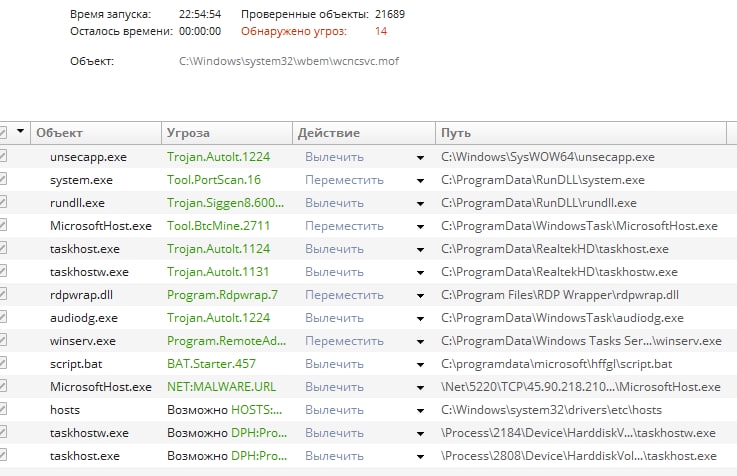Toggle the checkbox beside hosts entry

point(2,410)
